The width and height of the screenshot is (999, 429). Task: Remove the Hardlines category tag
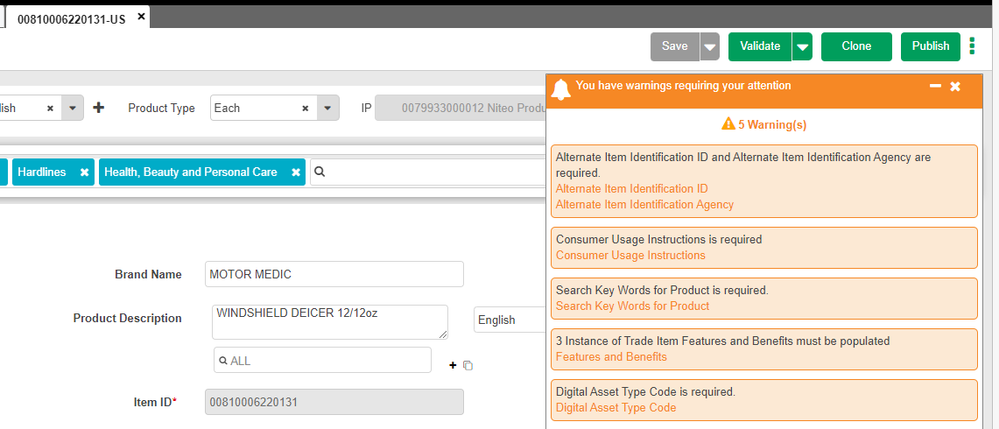pos(84,173)
